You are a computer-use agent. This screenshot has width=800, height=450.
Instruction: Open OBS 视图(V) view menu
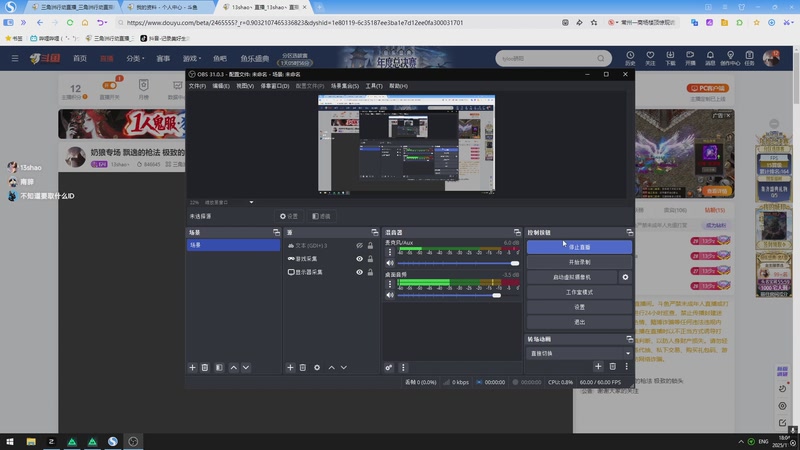[x=245, y=86]
